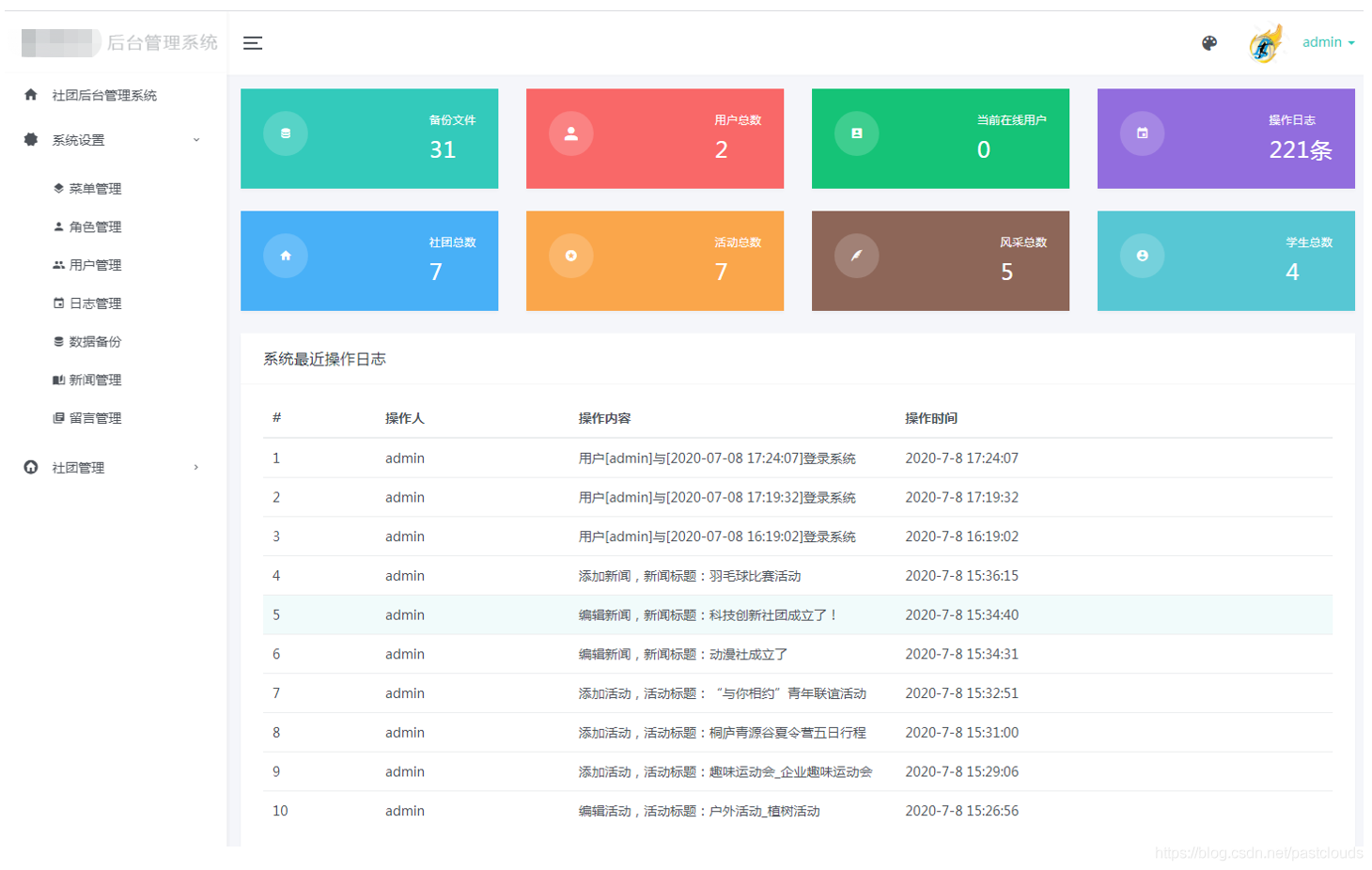Viewport: 1372px width, 870px height.
Task: Open 菜单管理 in the sidebar
Action: (x=95, y=189)
